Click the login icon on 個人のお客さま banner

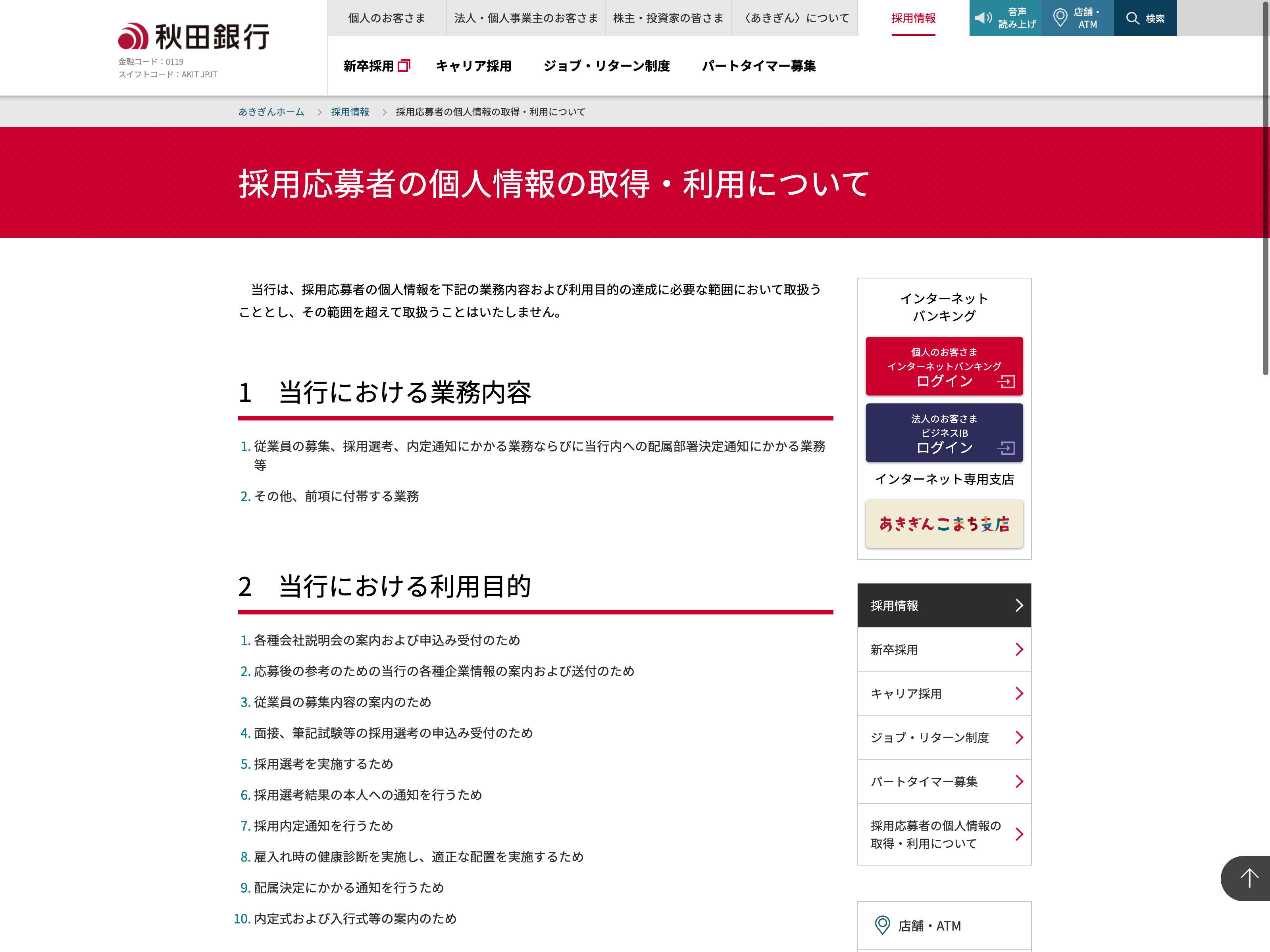(x=1006, y=382)
